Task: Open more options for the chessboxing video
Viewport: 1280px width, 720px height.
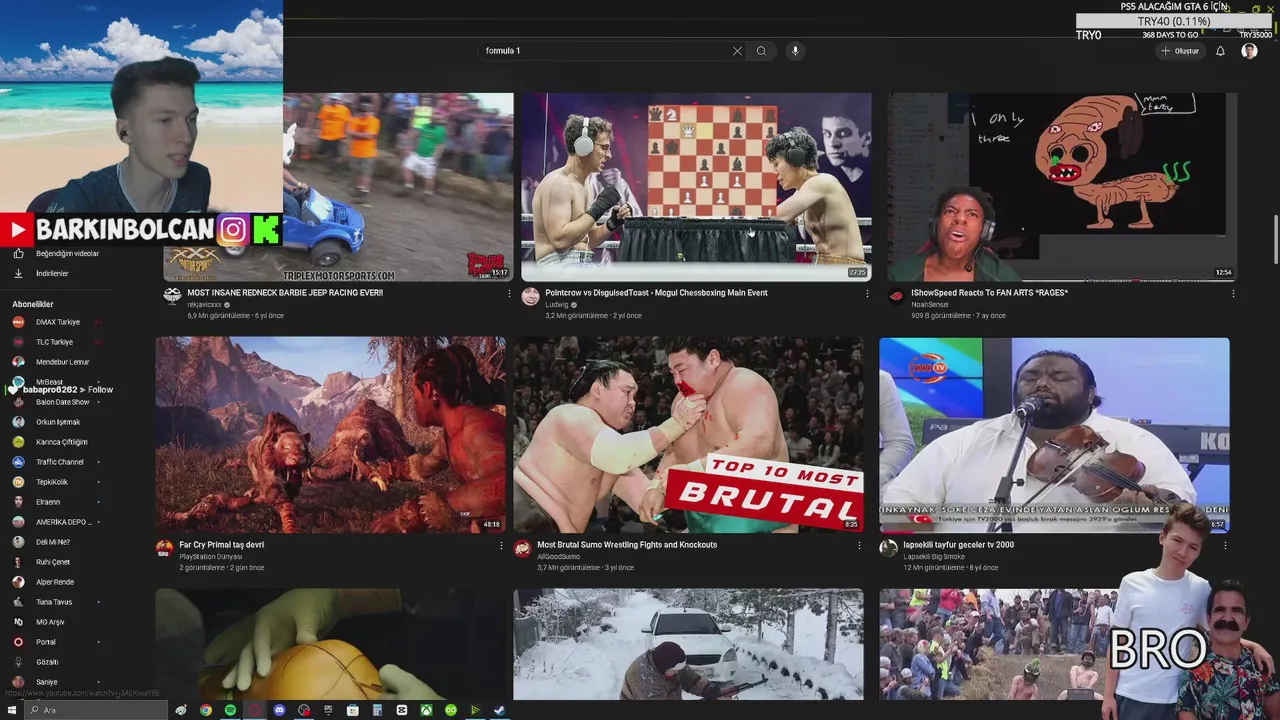Action: point(867,294)
